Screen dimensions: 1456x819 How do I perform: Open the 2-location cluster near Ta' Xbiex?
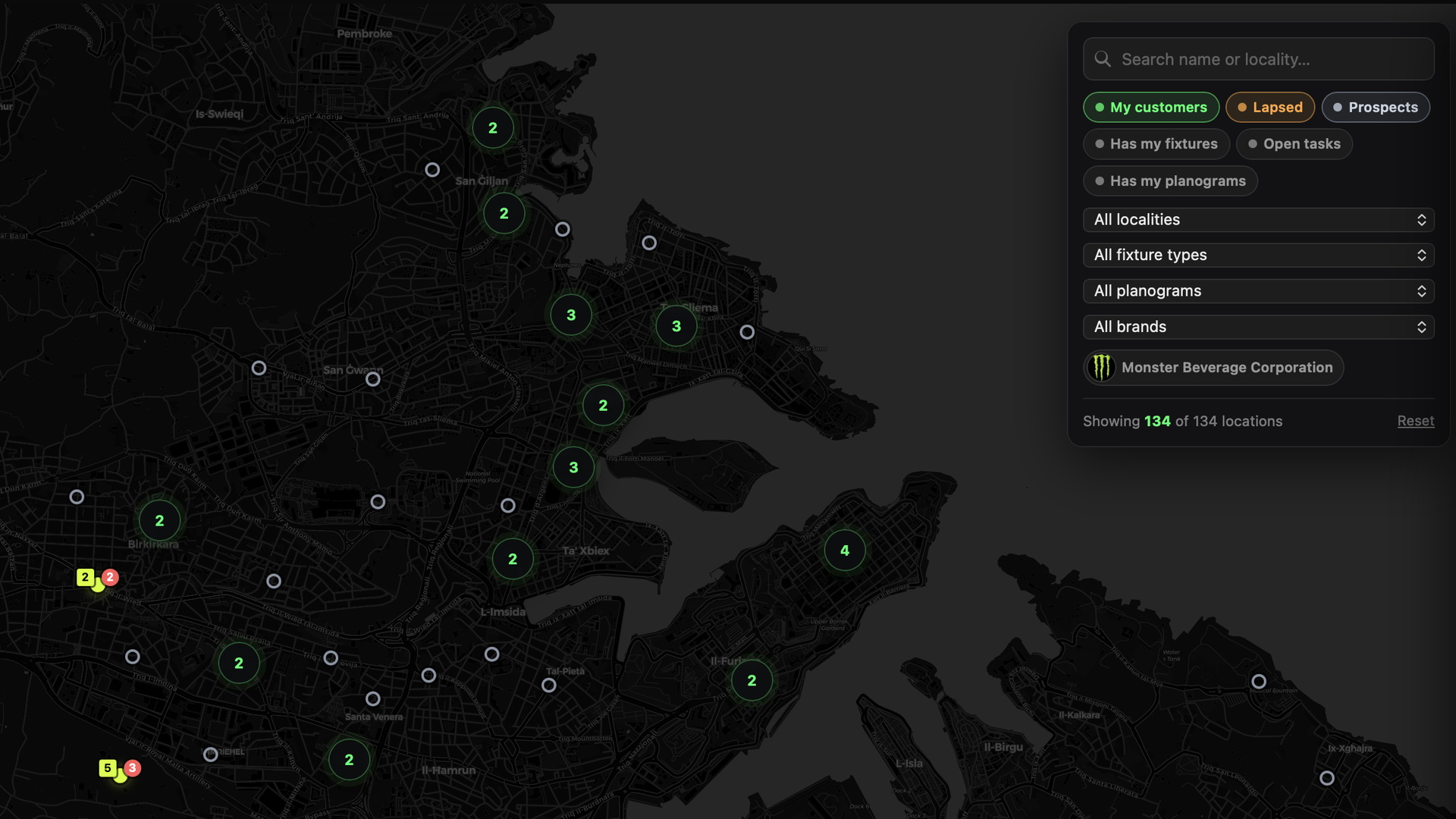click(513, 560)
